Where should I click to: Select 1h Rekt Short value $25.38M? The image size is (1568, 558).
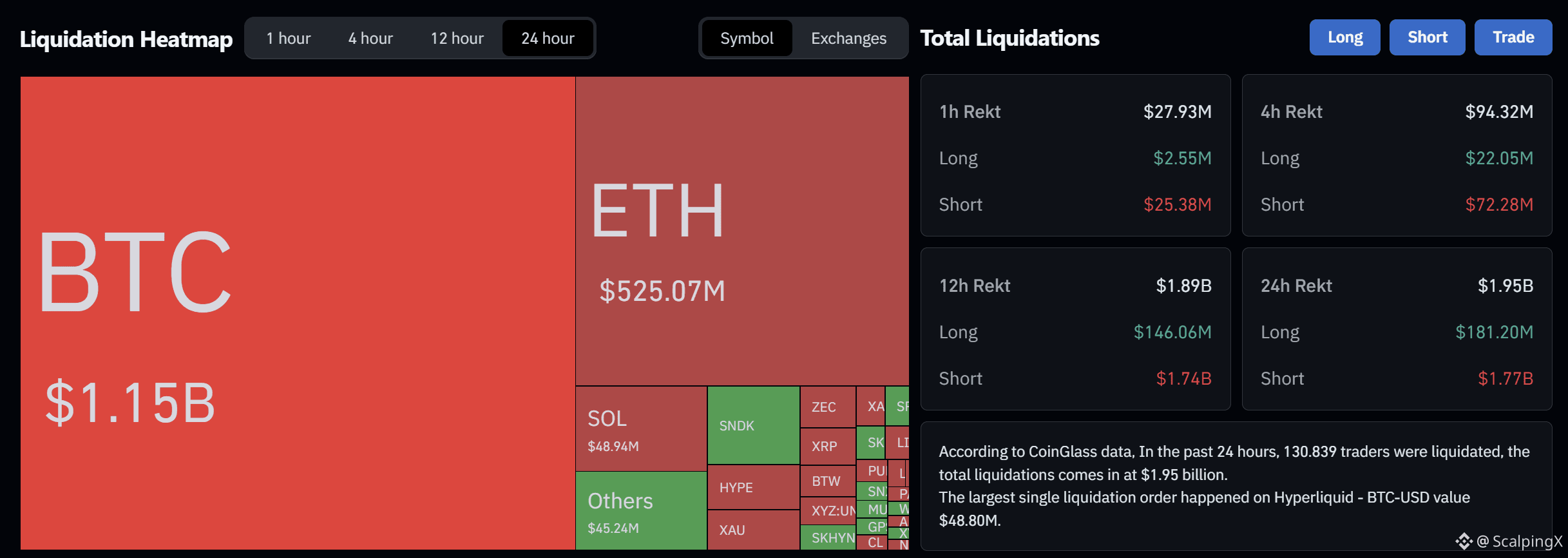tap(1177, 205)
